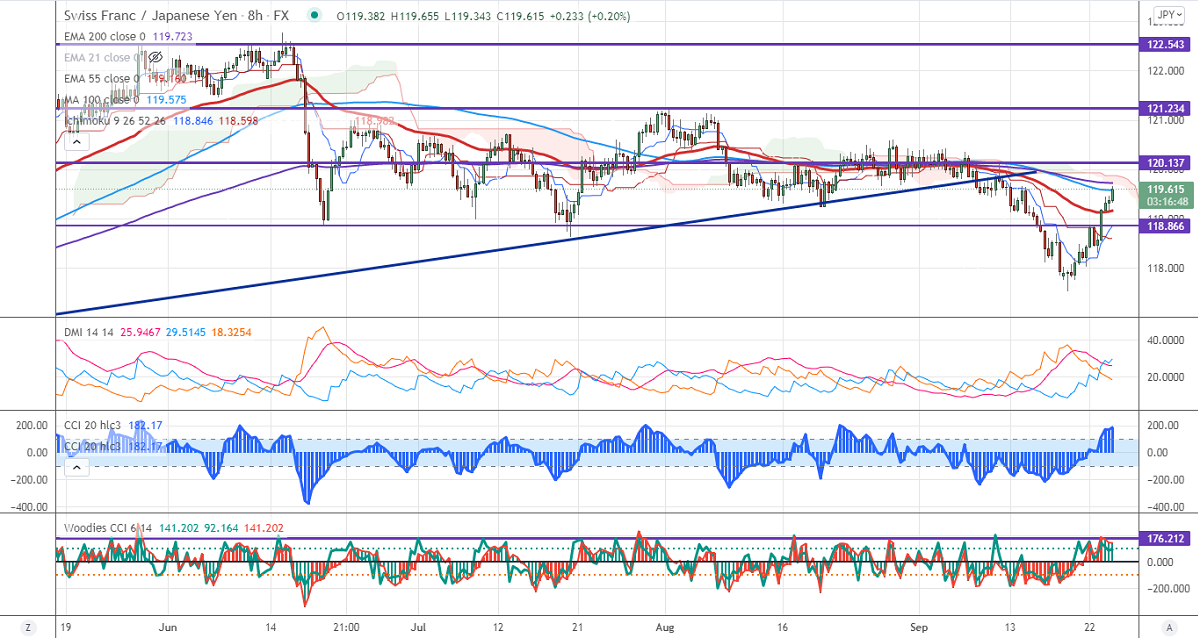
Task: Click the 122.543 horizontal line price label
Action: [1165, 45]
